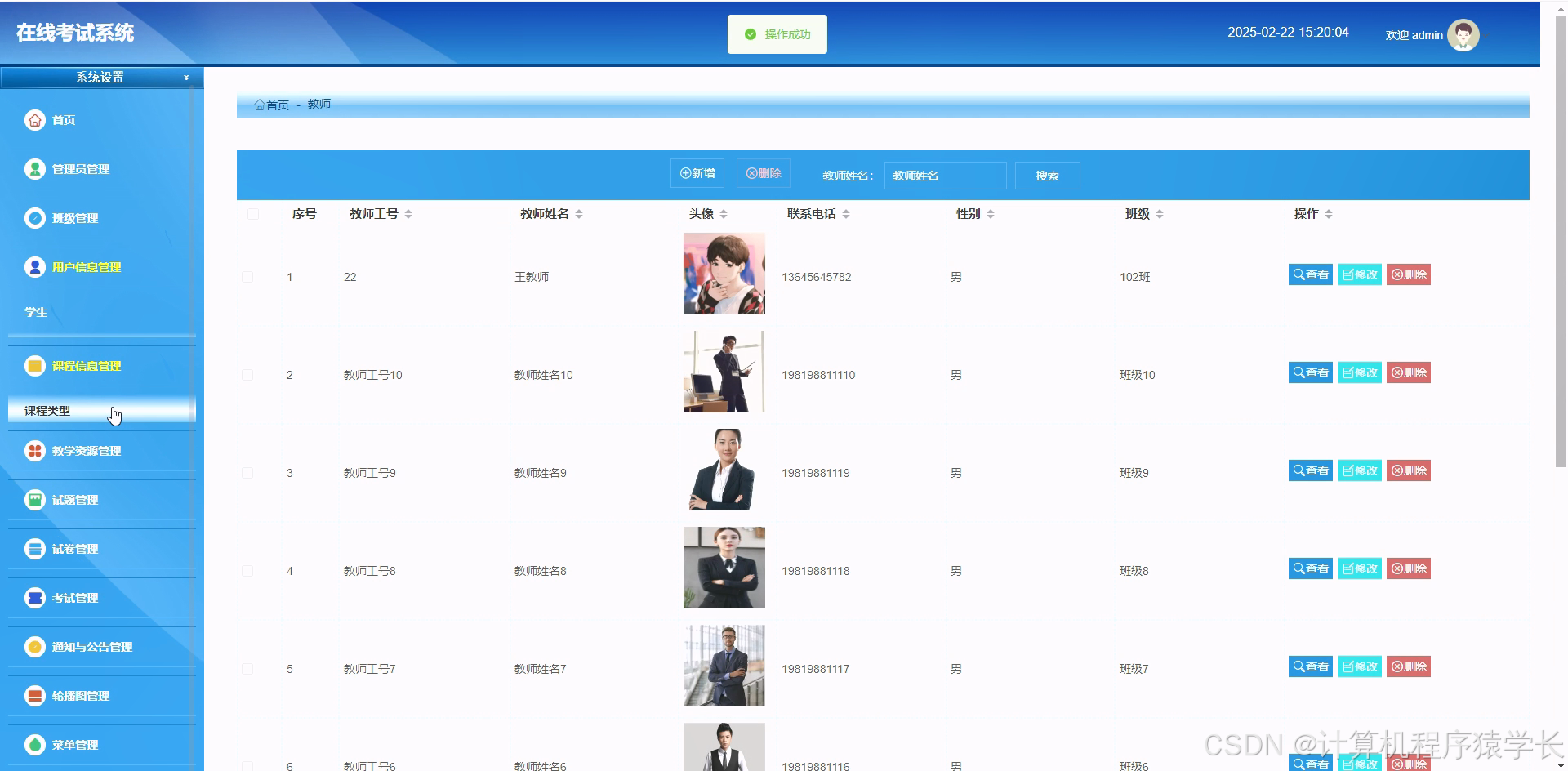Open 学生 submenu item
Viewport: 1568px width, 771px height.
(101, 312)
